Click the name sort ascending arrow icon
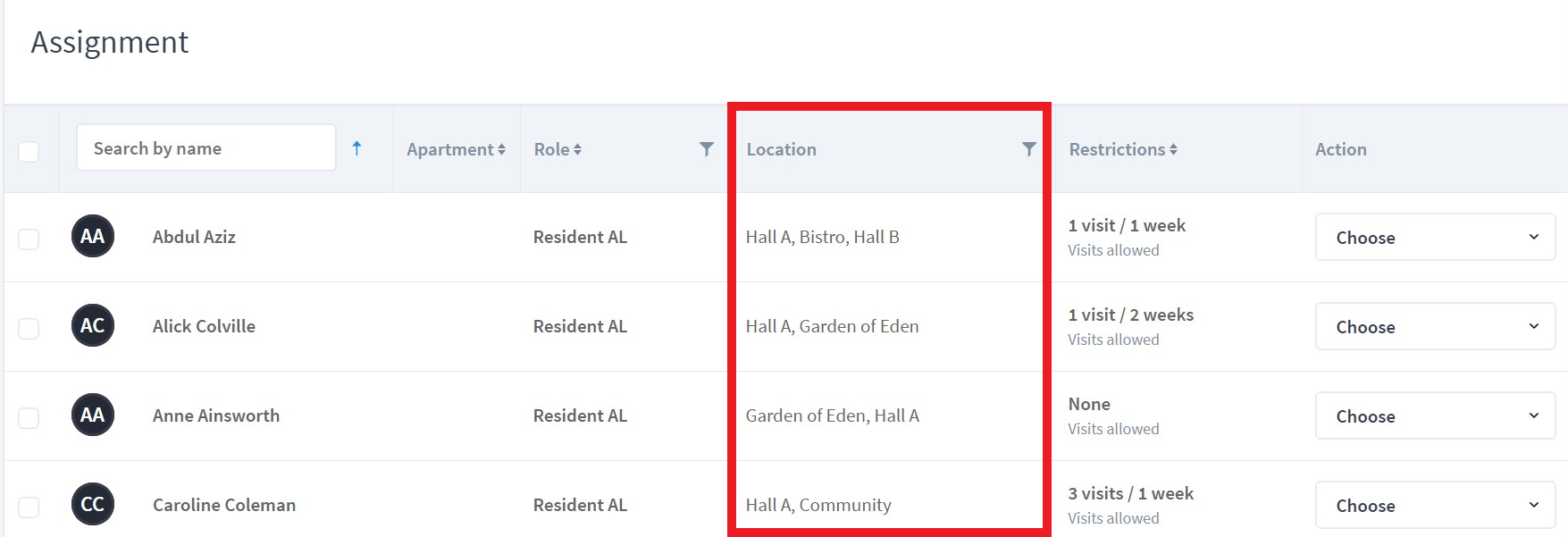 [x=356, y=148]
